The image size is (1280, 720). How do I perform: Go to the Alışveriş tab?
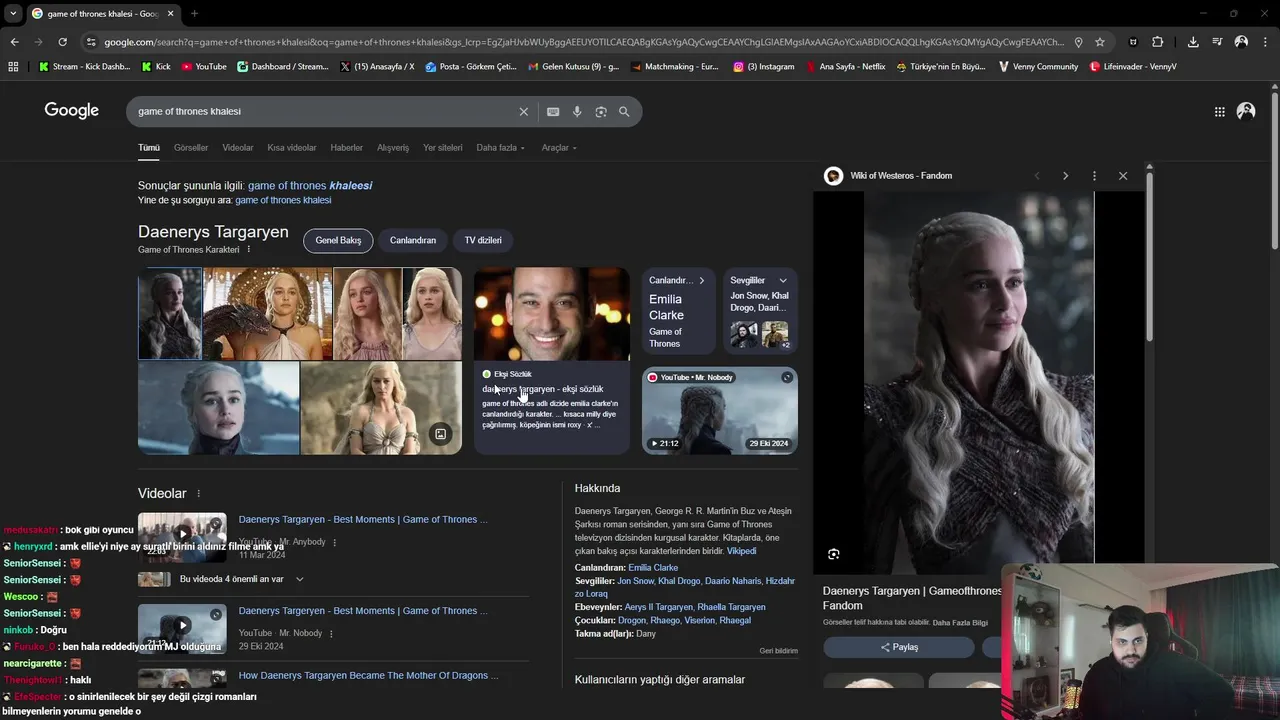(393, 148)
